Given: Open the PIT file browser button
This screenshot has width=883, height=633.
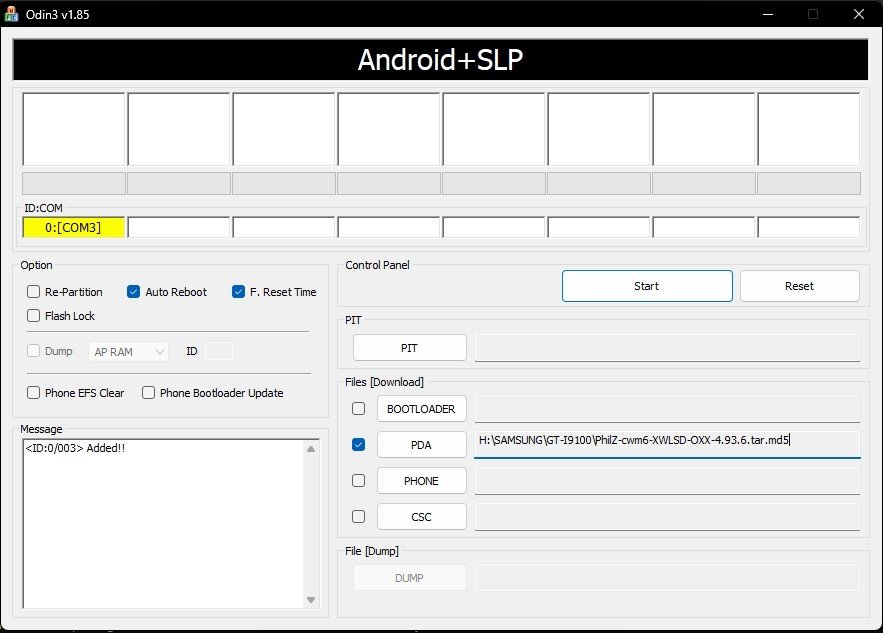Looking at the screenshot, I should pos(410,348).
